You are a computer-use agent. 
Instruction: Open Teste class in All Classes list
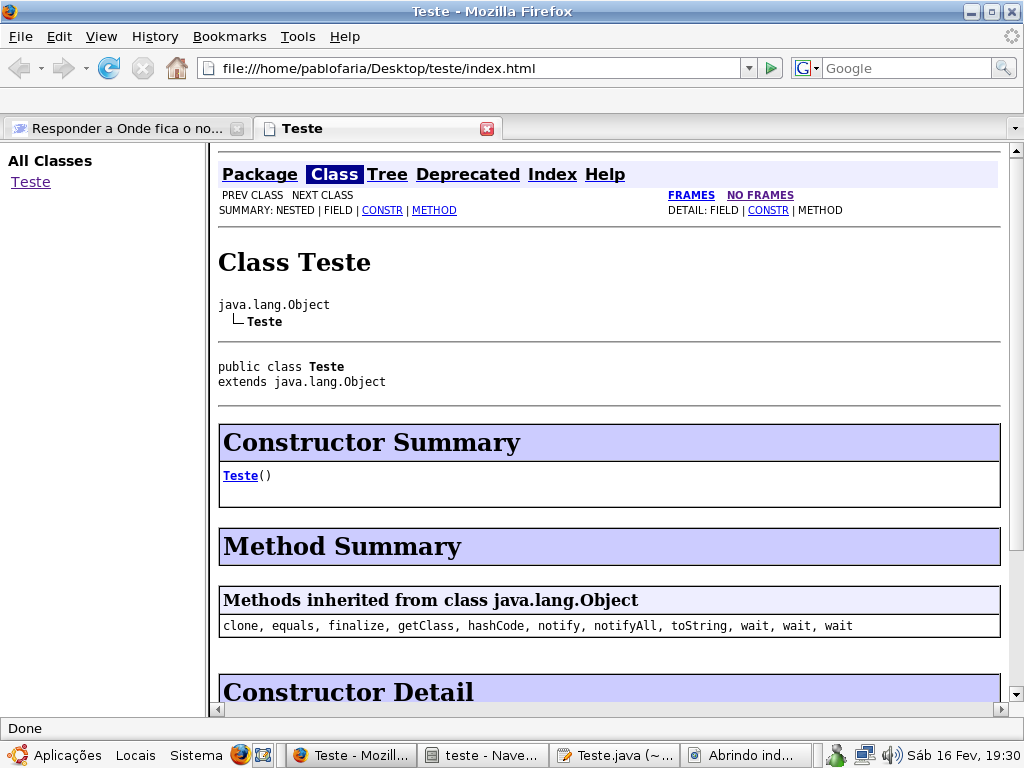31,182
